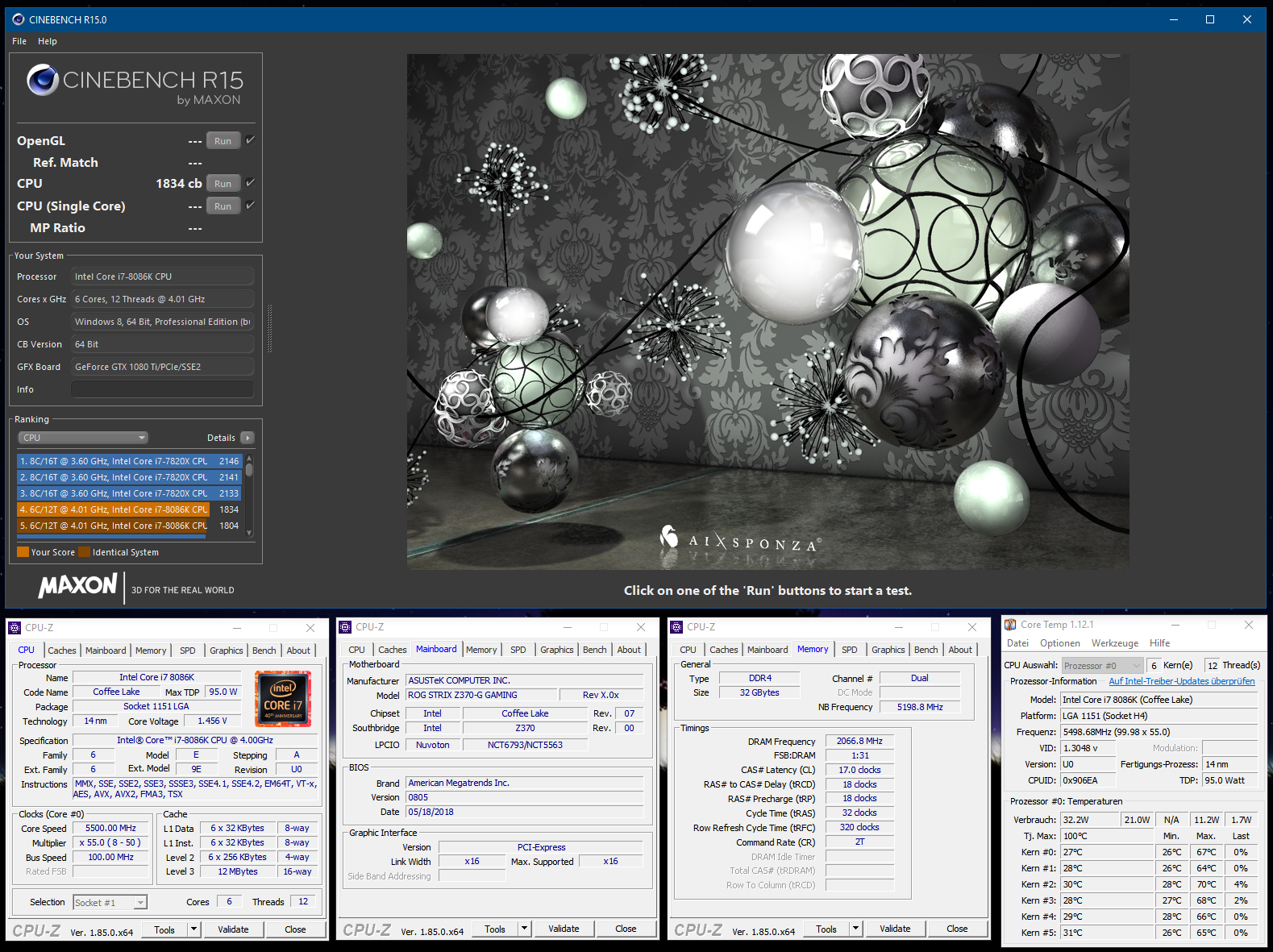
Task: Click the rendered spheres benchmark image
Action: 768,312
